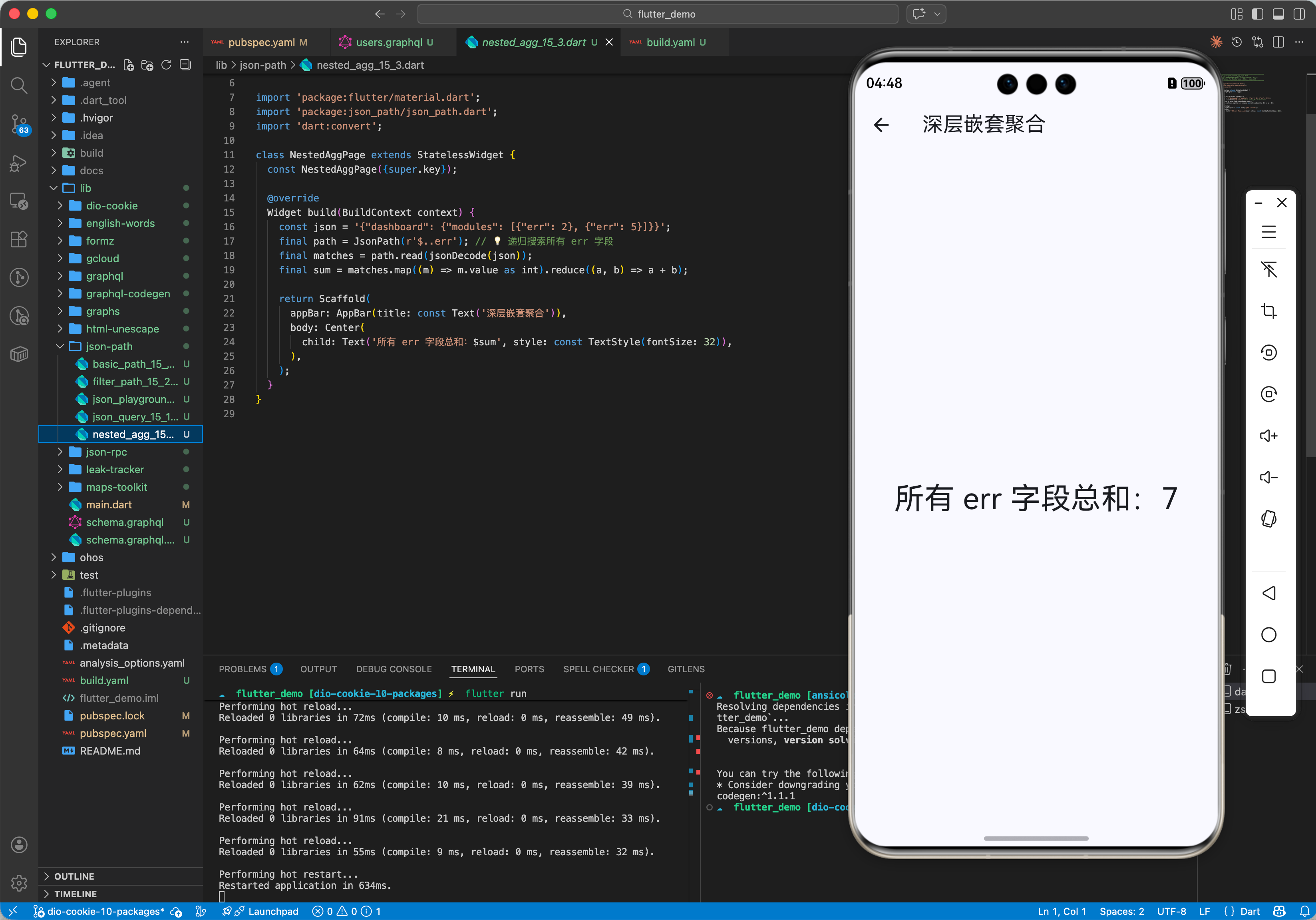1316x920 pixels.
Task: Click the refresh explorer icon
Action: coord(166,65)
